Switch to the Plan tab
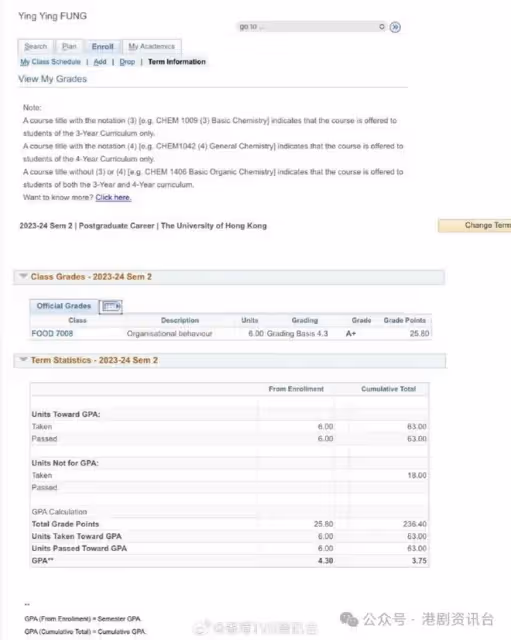This screenshot has height=640, width=511. pos(69,47)
